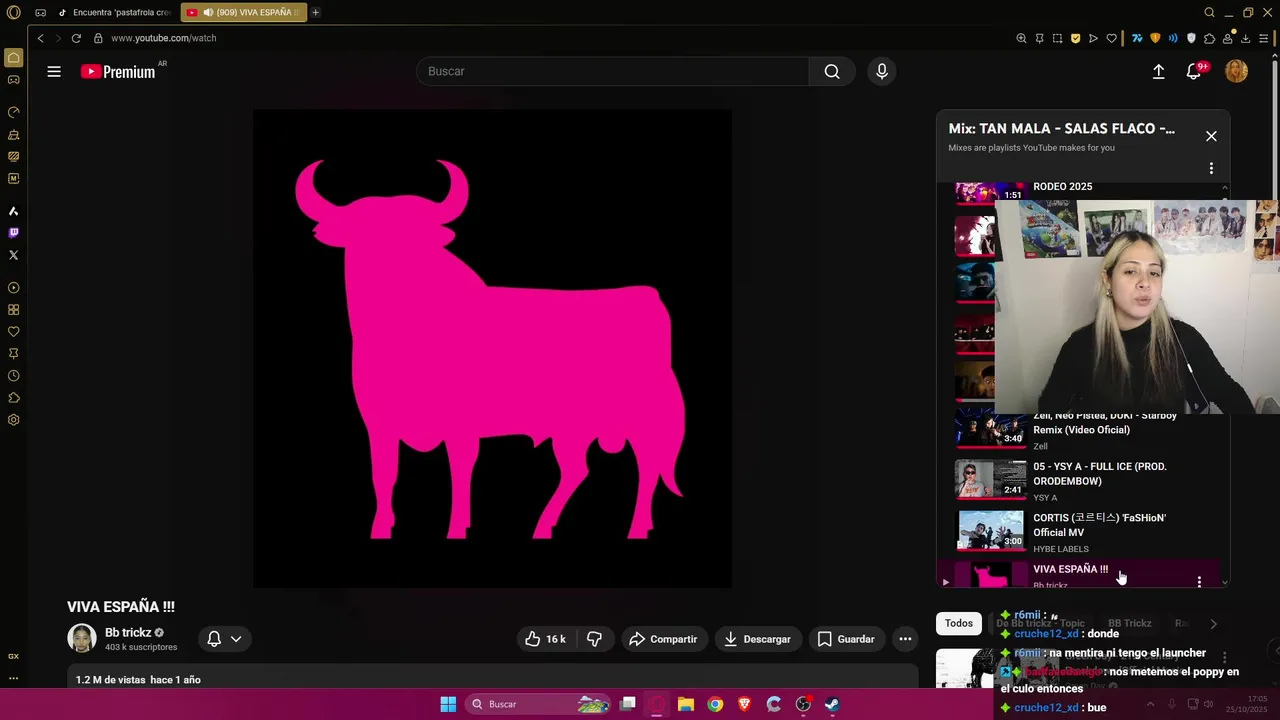Reload the page with the refresh icon

(76, 38)
